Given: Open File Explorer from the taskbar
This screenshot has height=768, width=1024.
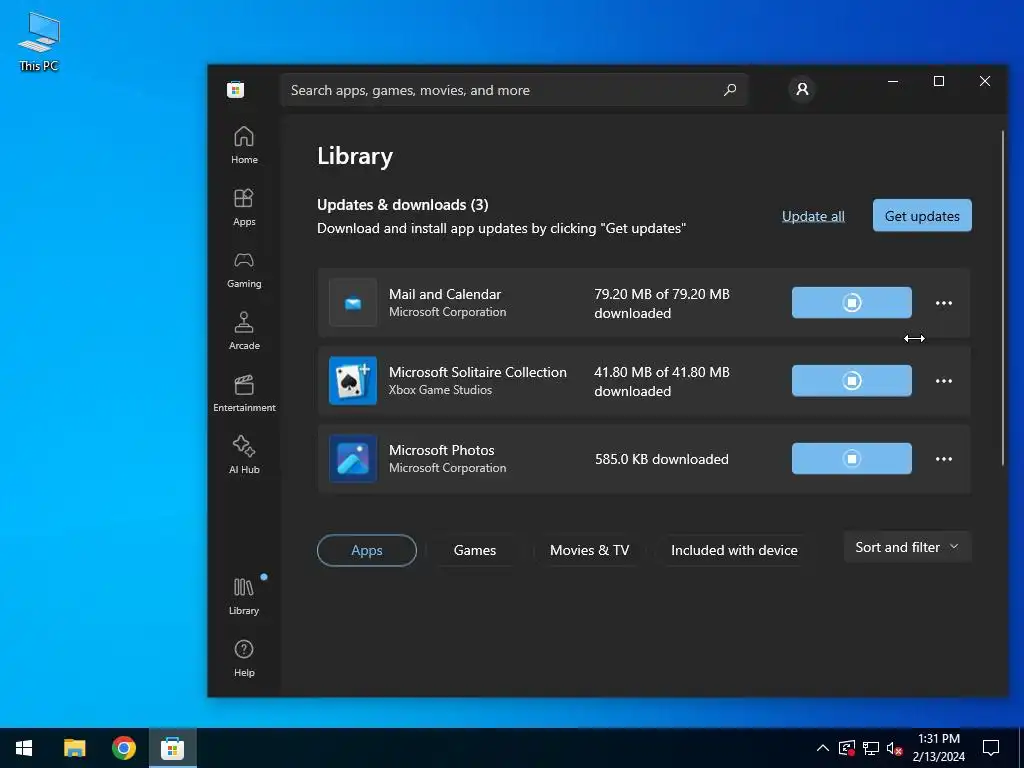Looking at the screenshot, I should click(x=74, y=748).
